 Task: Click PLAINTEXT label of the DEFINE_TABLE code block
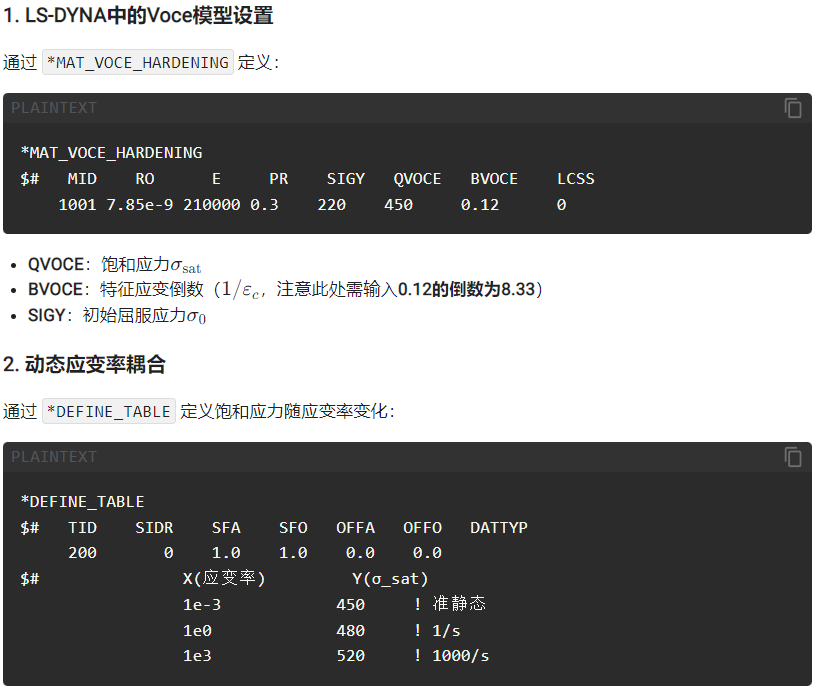click(x=54, y=457)
